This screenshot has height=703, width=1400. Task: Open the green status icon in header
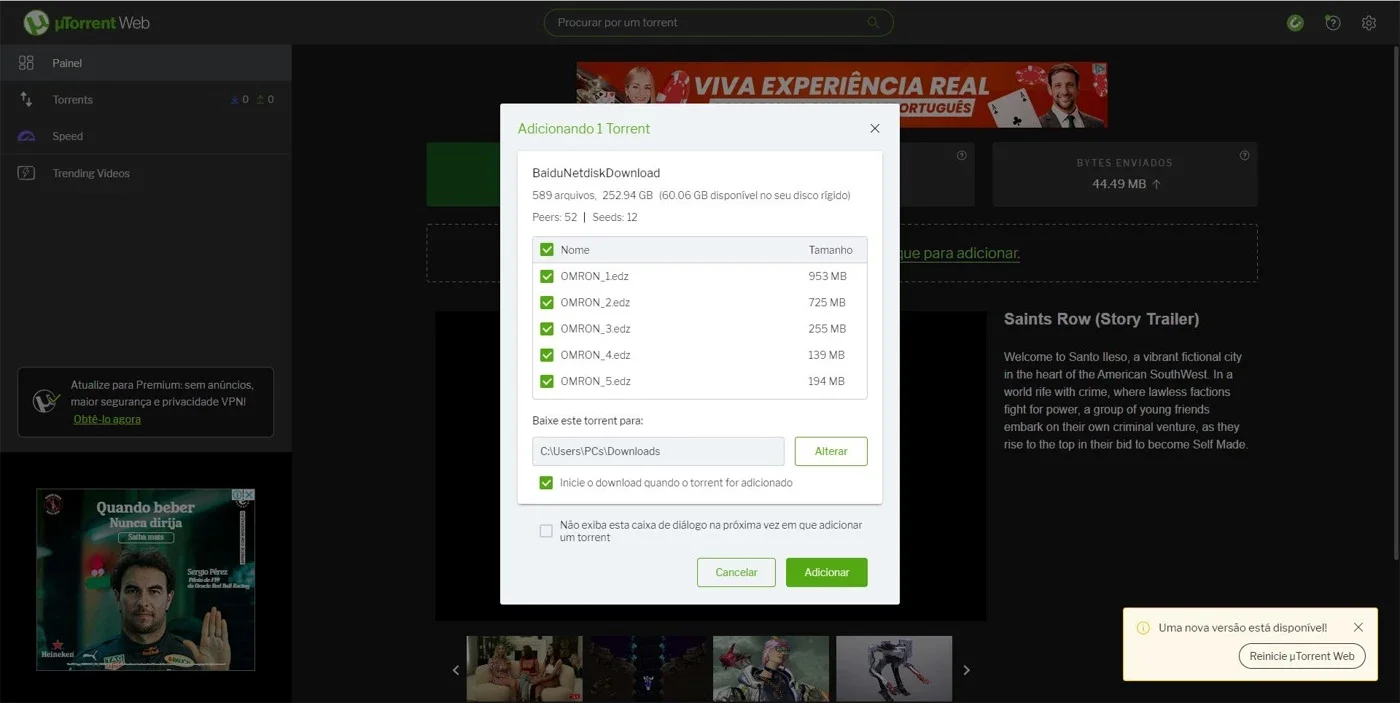(x=1295, y=22)
